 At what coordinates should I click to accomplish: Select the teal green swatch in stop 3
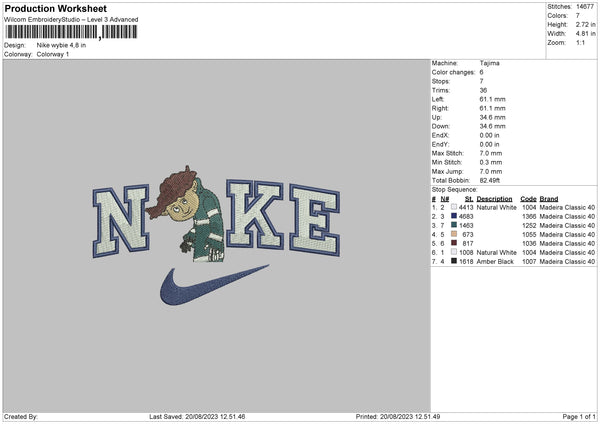tap(454, 225)
